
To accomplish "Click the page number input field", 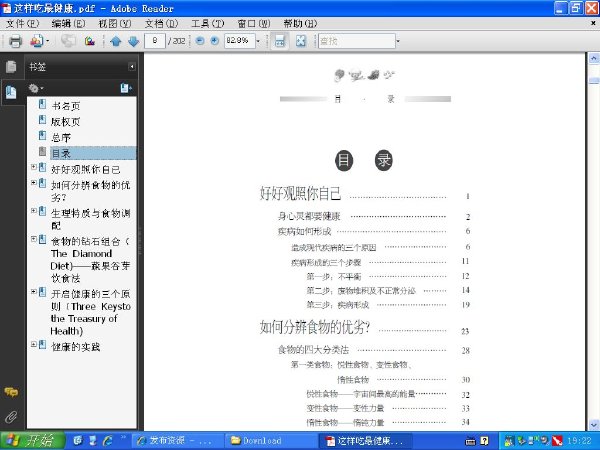I will coord(155,41).
